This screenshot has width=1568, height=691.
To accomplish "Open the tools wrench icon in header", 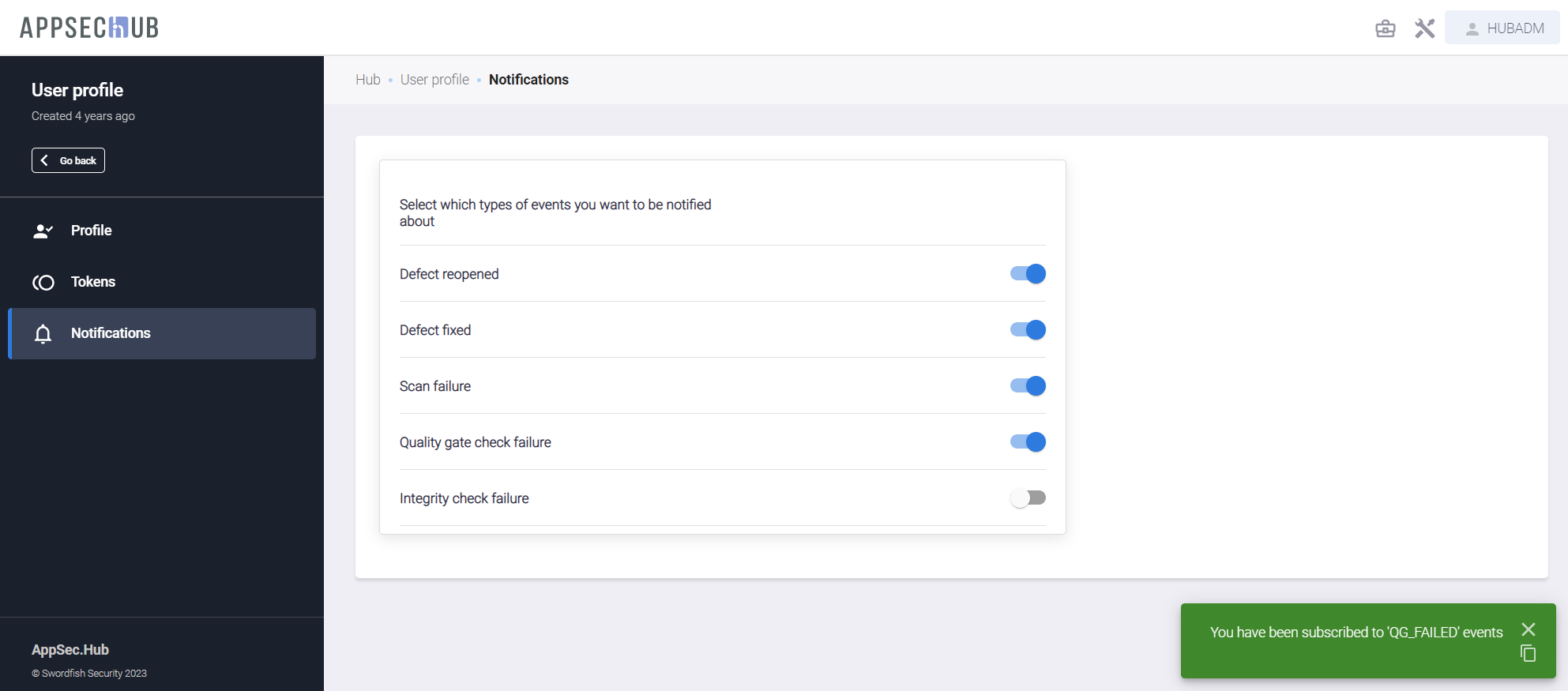I will point(1424,28).
